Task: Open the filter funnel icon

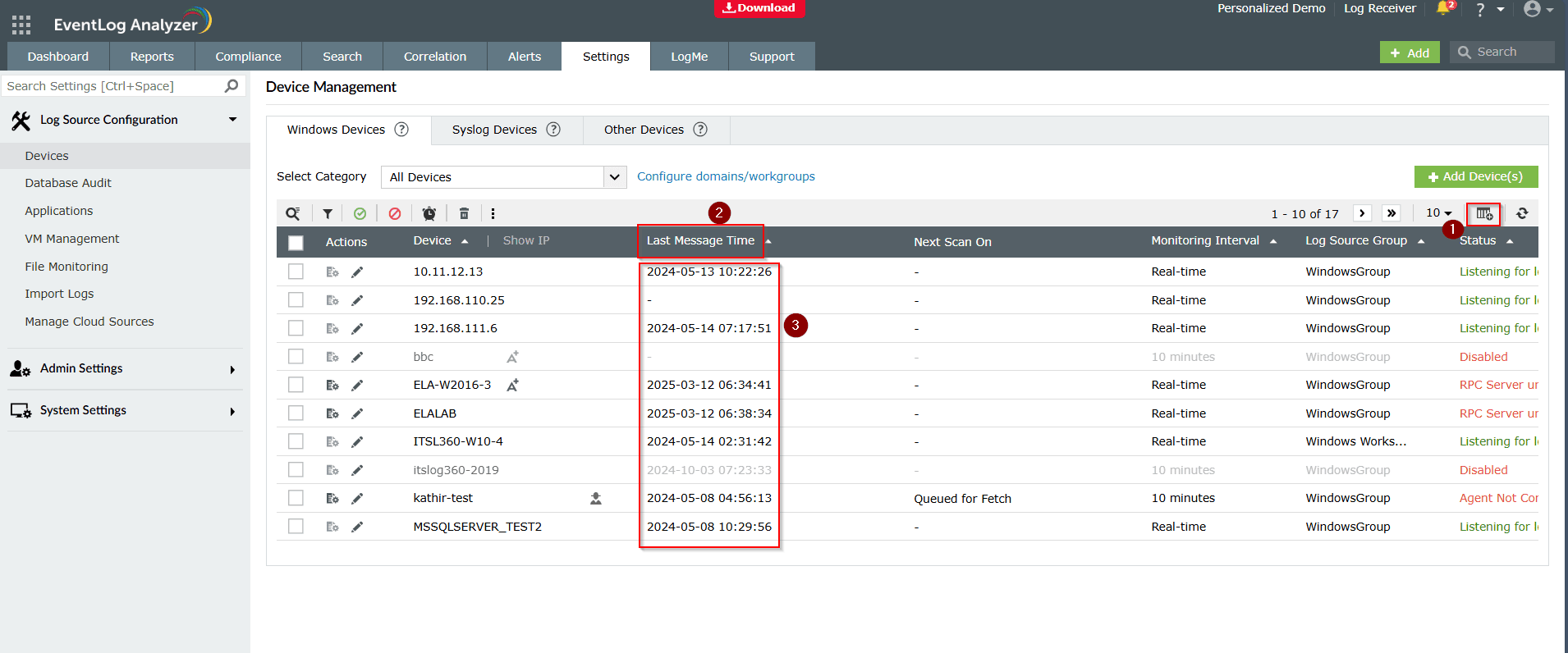Action: click(328, 213)
